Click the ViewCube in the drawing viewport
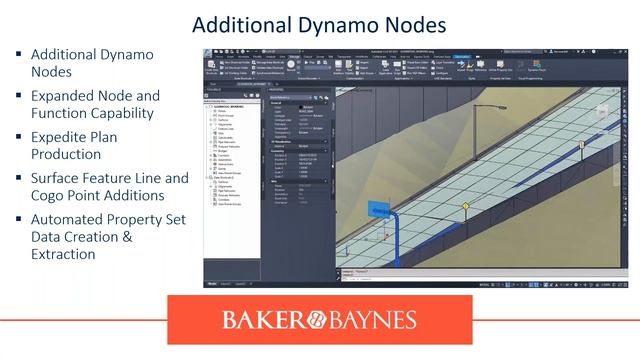Image resolution: width=640 pixels, height=360 pixels. coord(603,111)
